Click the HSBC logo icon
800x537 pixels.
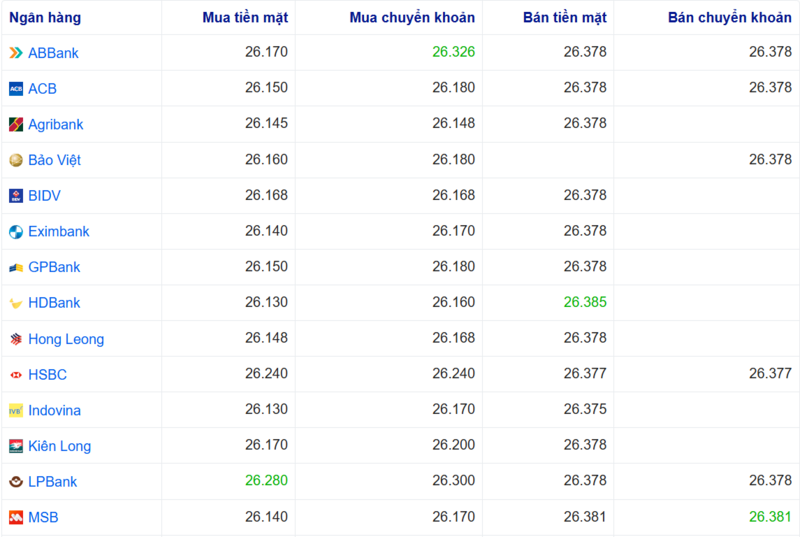click(x=16, y=375)
